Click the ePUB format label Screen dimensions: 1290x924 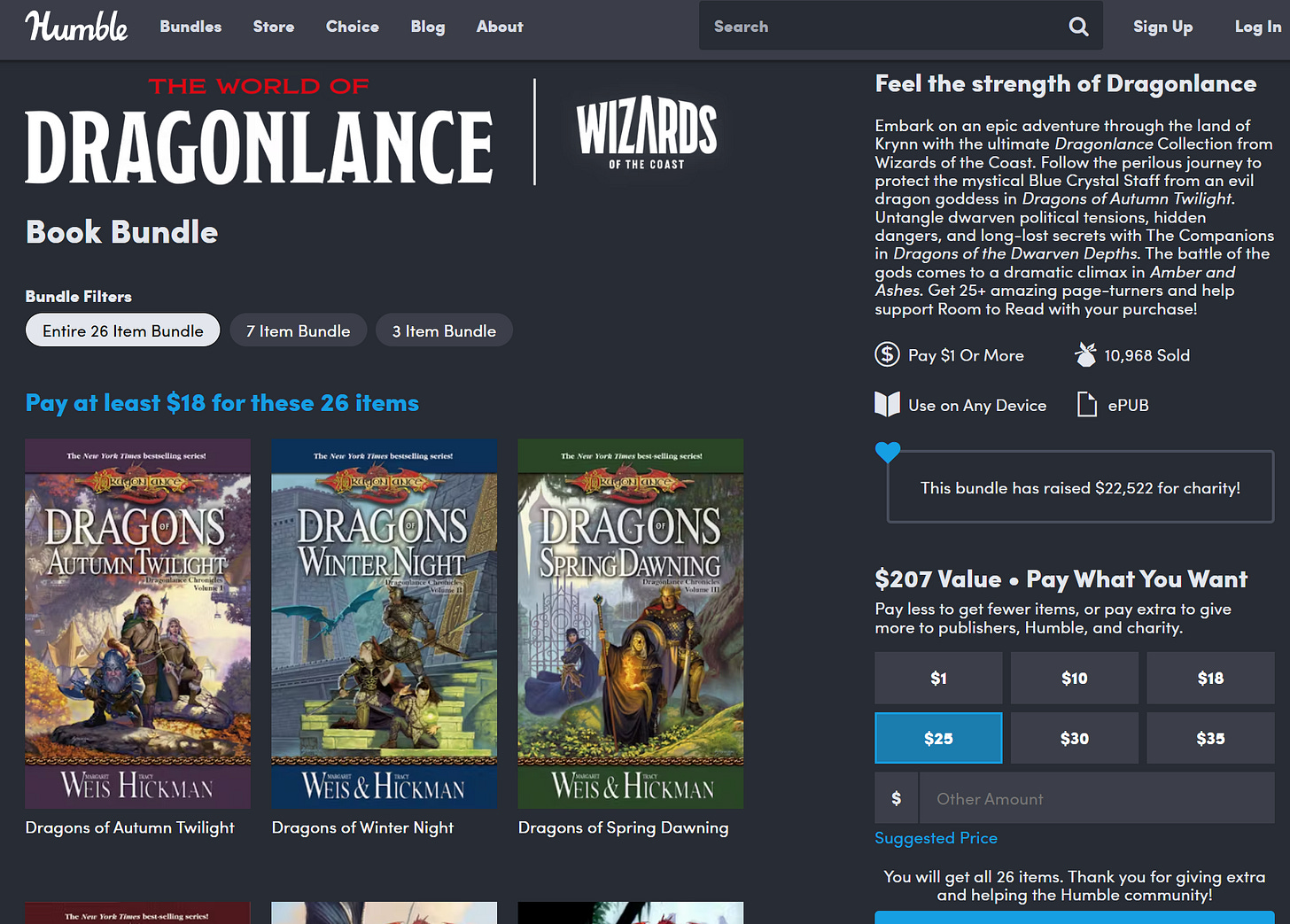point(1129,405)
